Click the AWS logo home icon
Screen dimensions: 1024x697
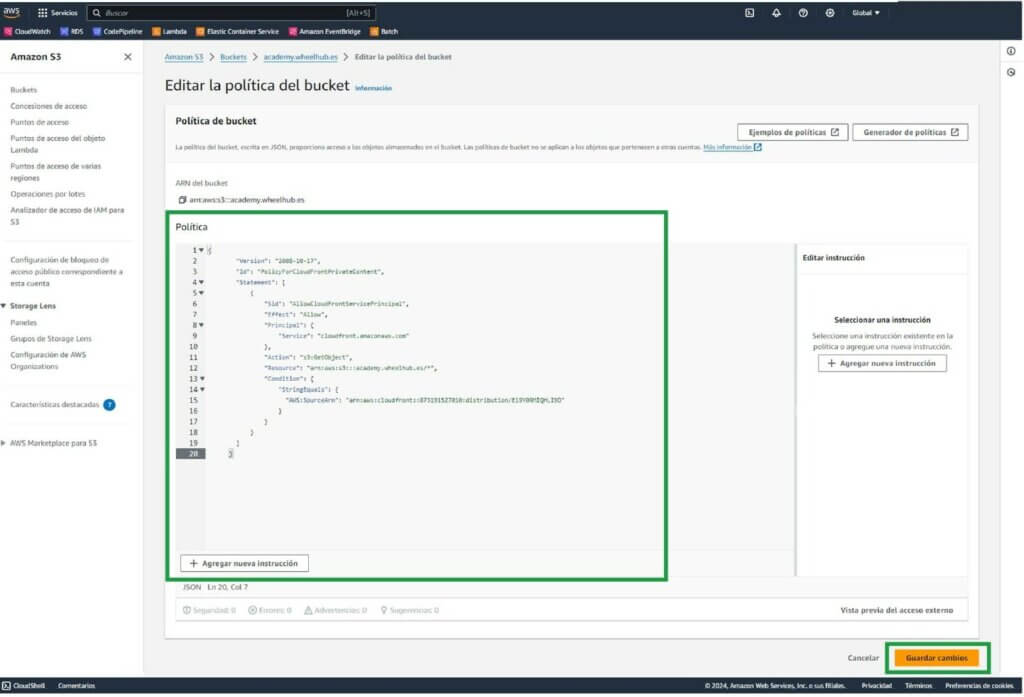click(12, 12)
